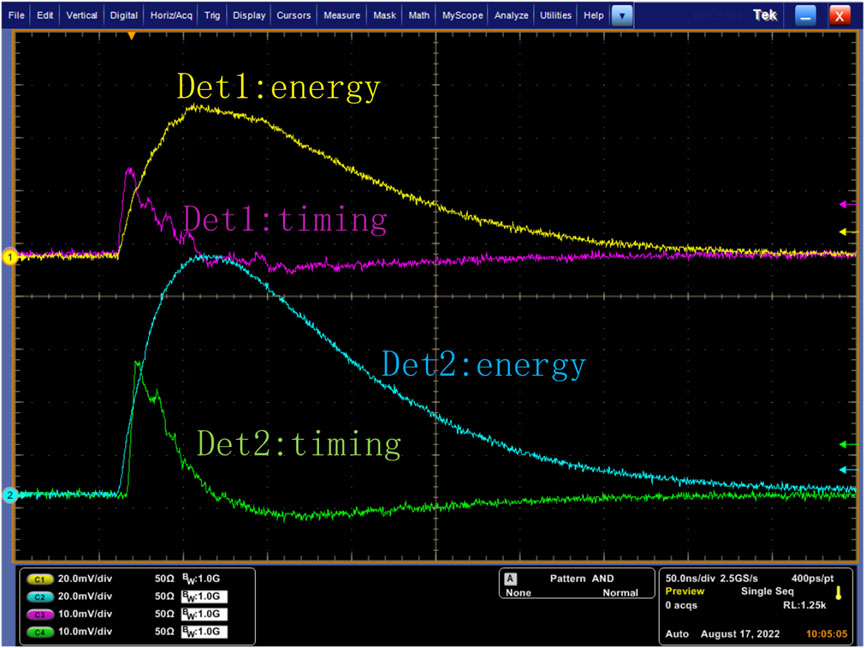This screenshot has width=865, height=648.
Task: Click the cyan level arrow at right edge
Action: point(848,470)
